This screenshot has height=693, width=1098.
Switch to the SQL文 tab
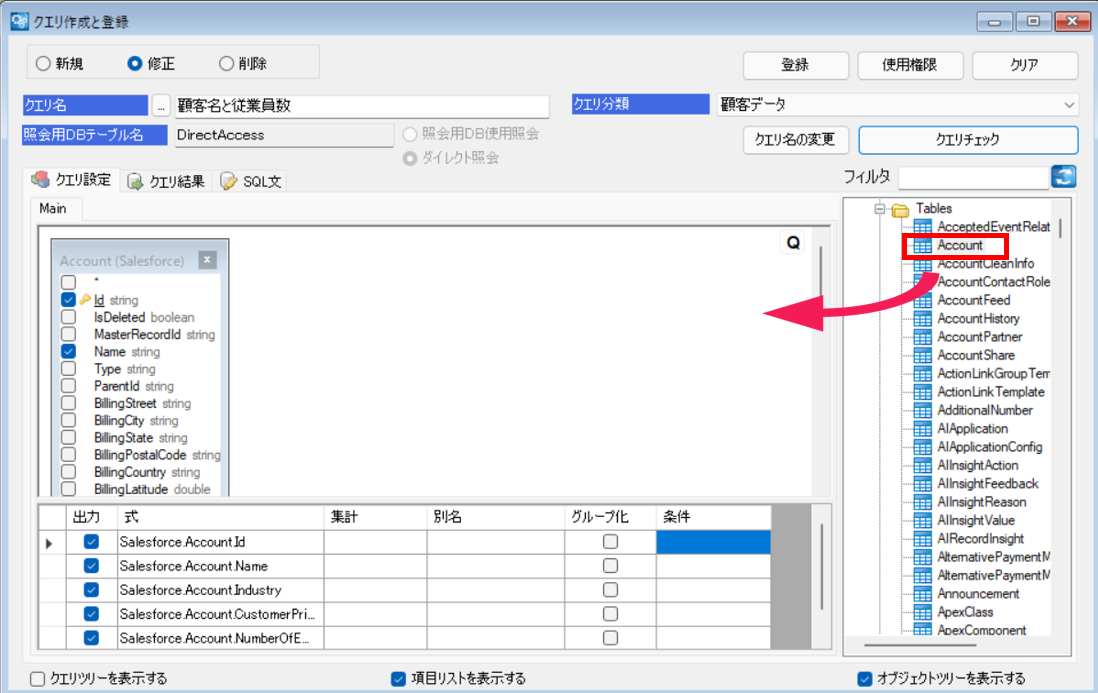(x=251, y=181)
